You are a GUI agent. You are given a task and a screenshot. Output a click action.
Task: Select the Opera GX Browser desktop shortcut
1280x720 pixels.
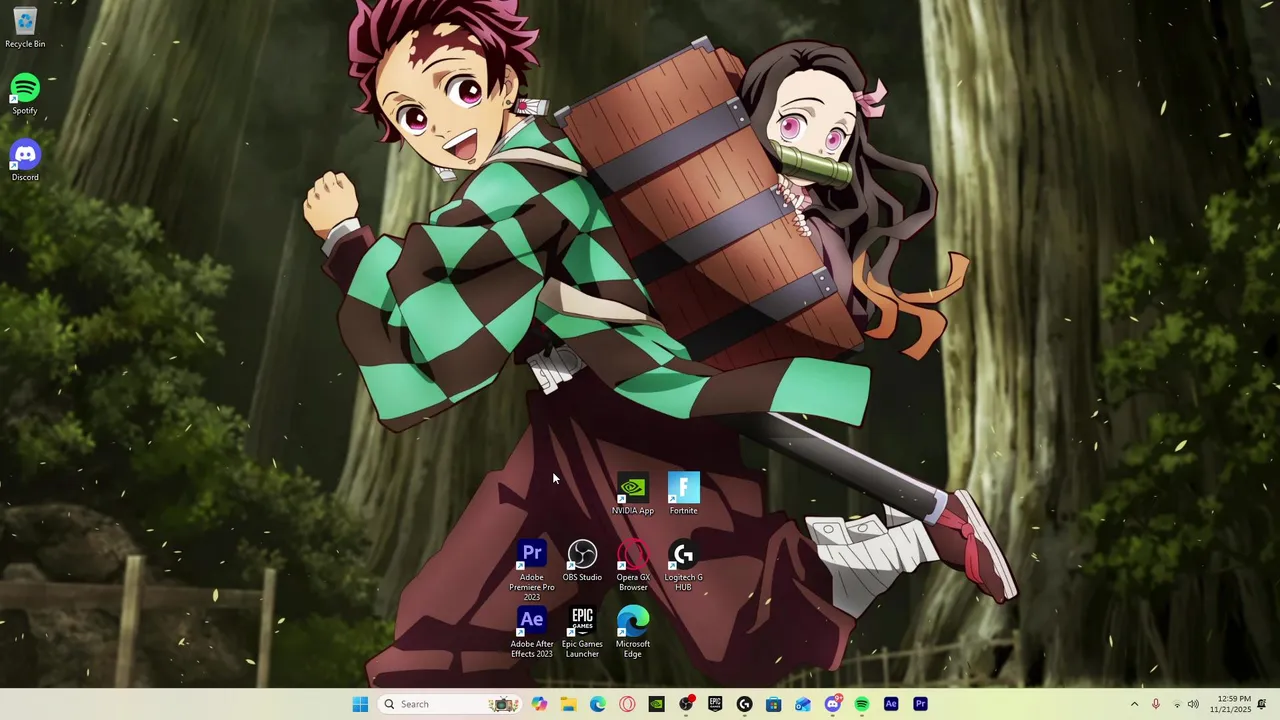(633, 566)
